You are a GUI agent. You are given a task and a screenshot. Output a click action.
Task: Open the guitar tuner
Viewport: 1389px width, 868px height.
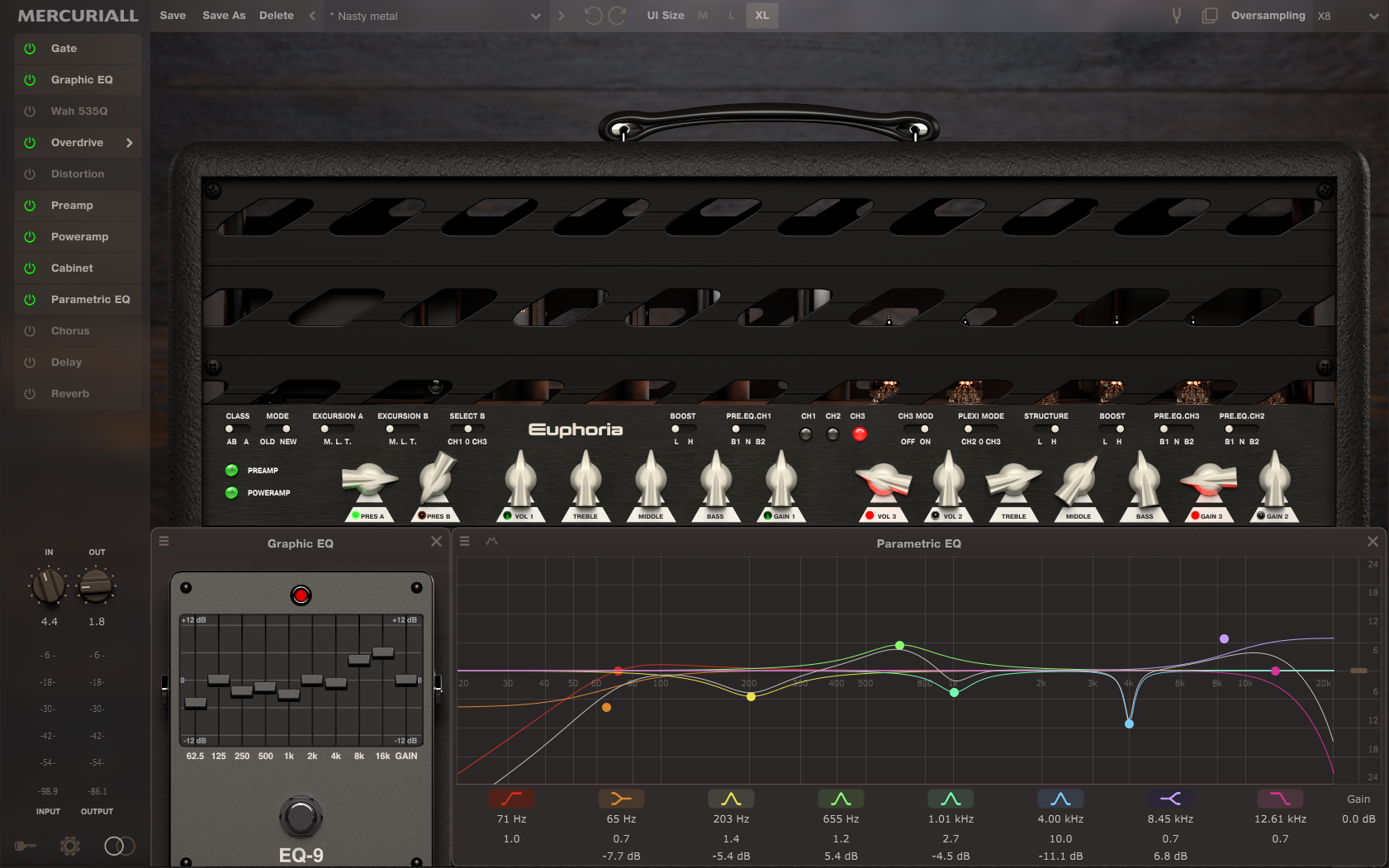[1176, 15]
